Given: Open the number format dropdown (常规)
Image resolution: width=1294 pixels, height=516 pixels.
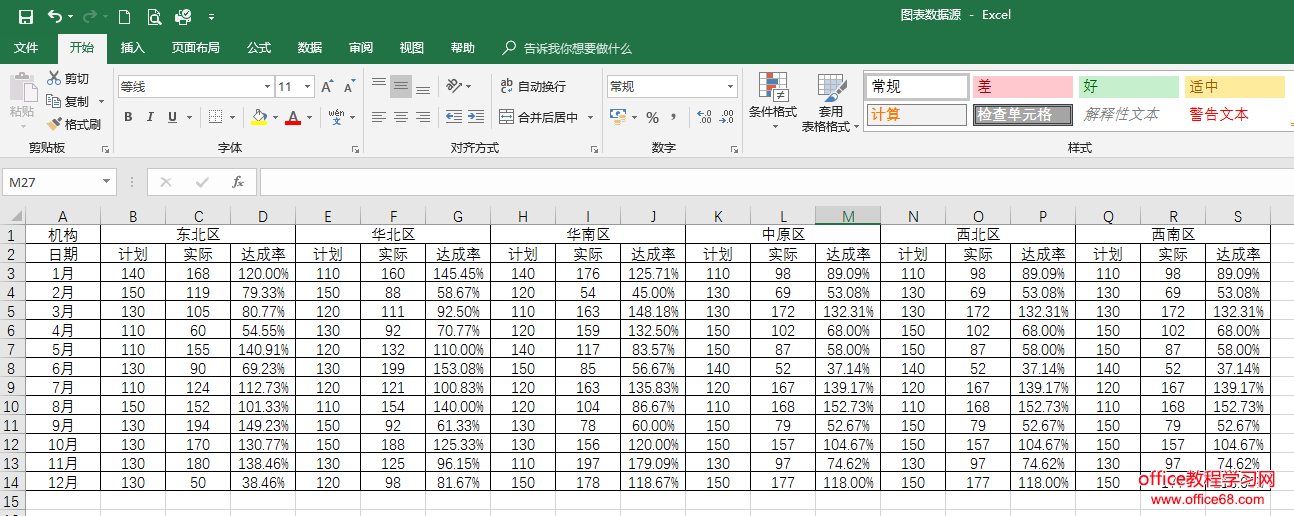Looking at the screenshot, I should tap(731, 87).
